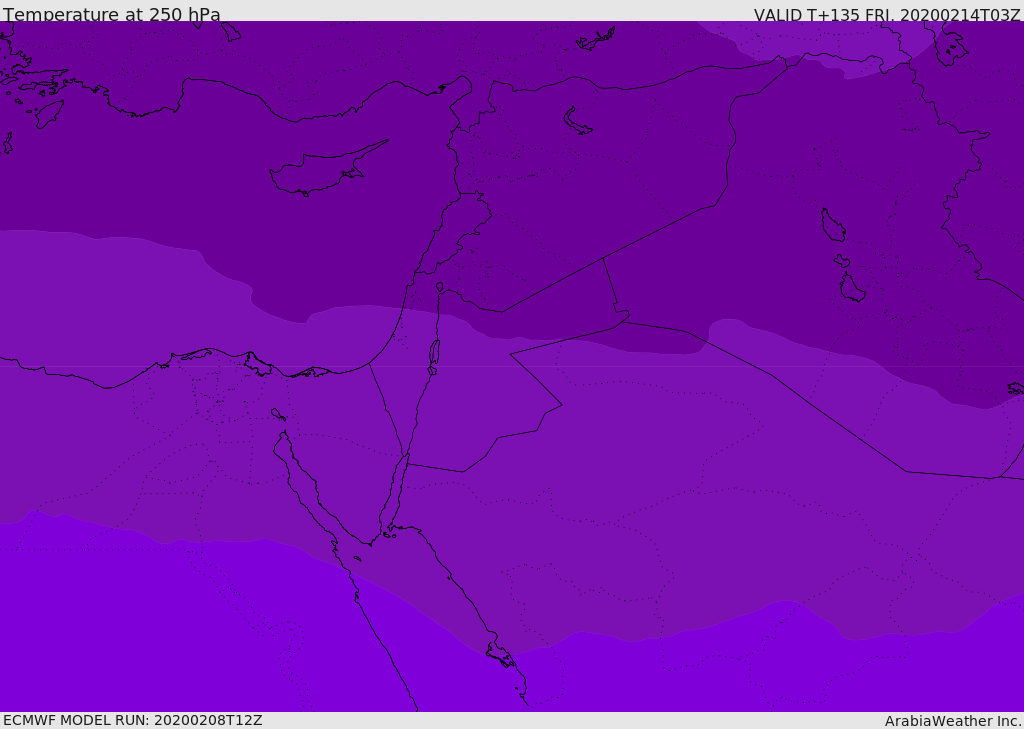Click the Mediterranean Sea west of Cyprus
The width and height of the screenshot is (1024, 729).
coord(150,180)
